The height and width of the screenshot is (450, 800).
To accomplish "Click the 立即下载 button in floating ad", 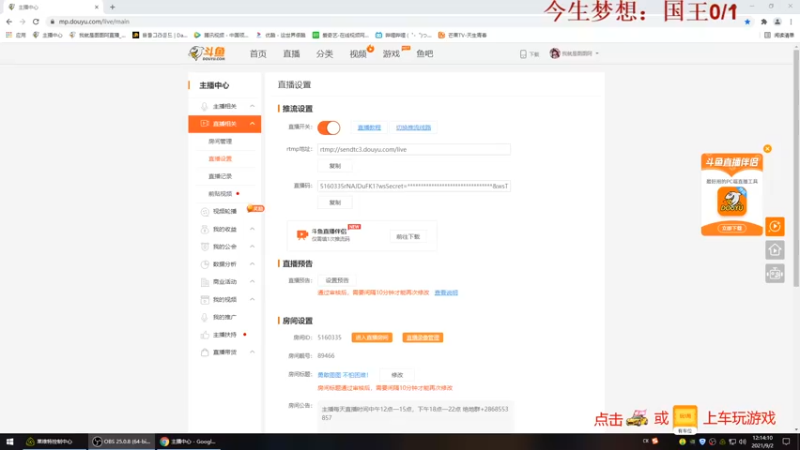I will [x=732, y=228].
